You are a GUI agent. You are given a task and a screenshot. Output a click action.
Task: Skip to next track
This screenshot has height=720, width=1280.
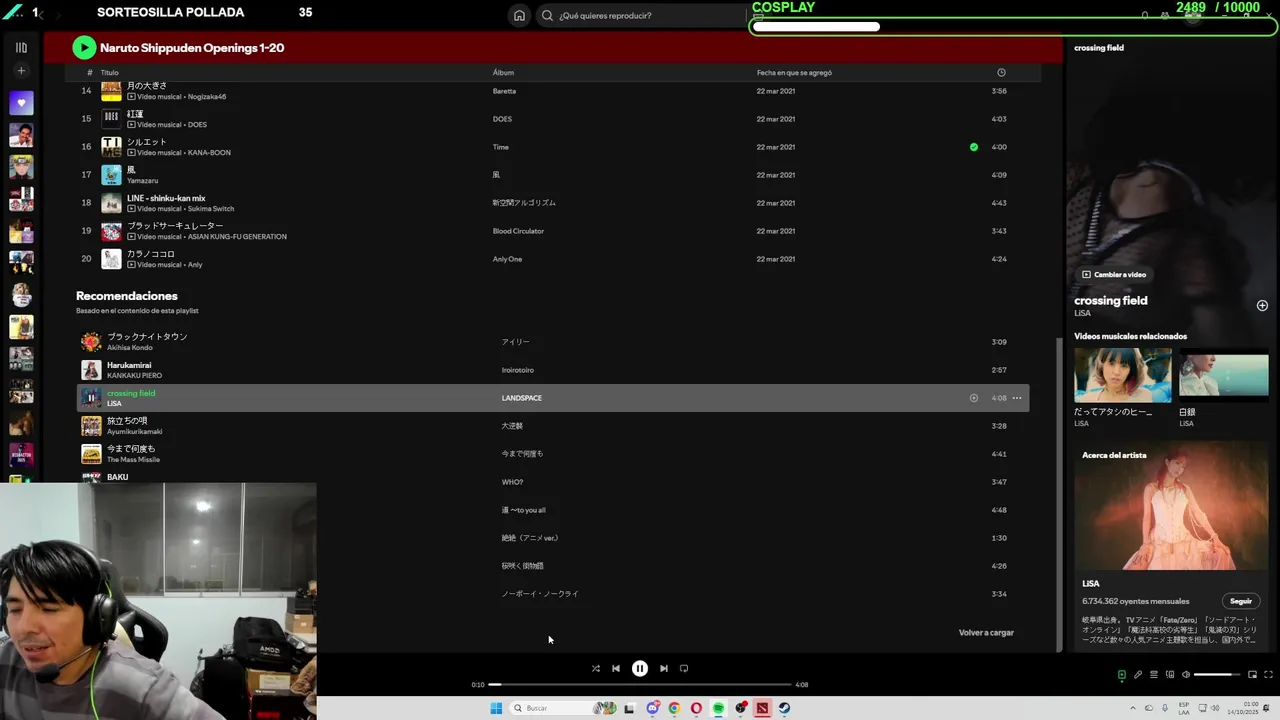[x=664, y=669]
